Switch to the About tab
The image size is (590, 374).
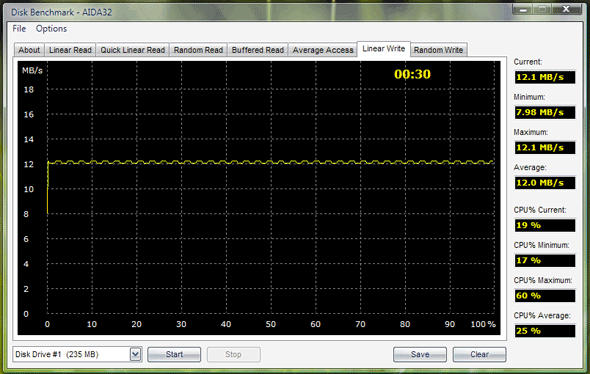[29, 50]
